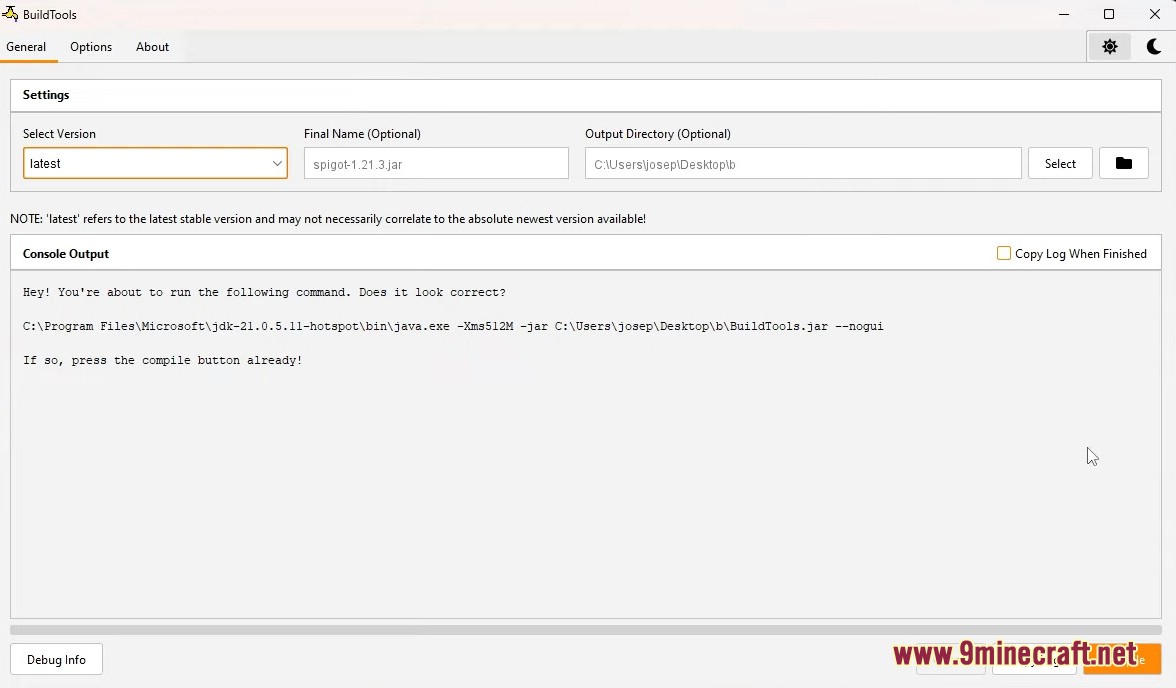The width and height of the screenshot is (1176, 688).
Task: Focus the Output Directory input field
Action: coord(803,164)
